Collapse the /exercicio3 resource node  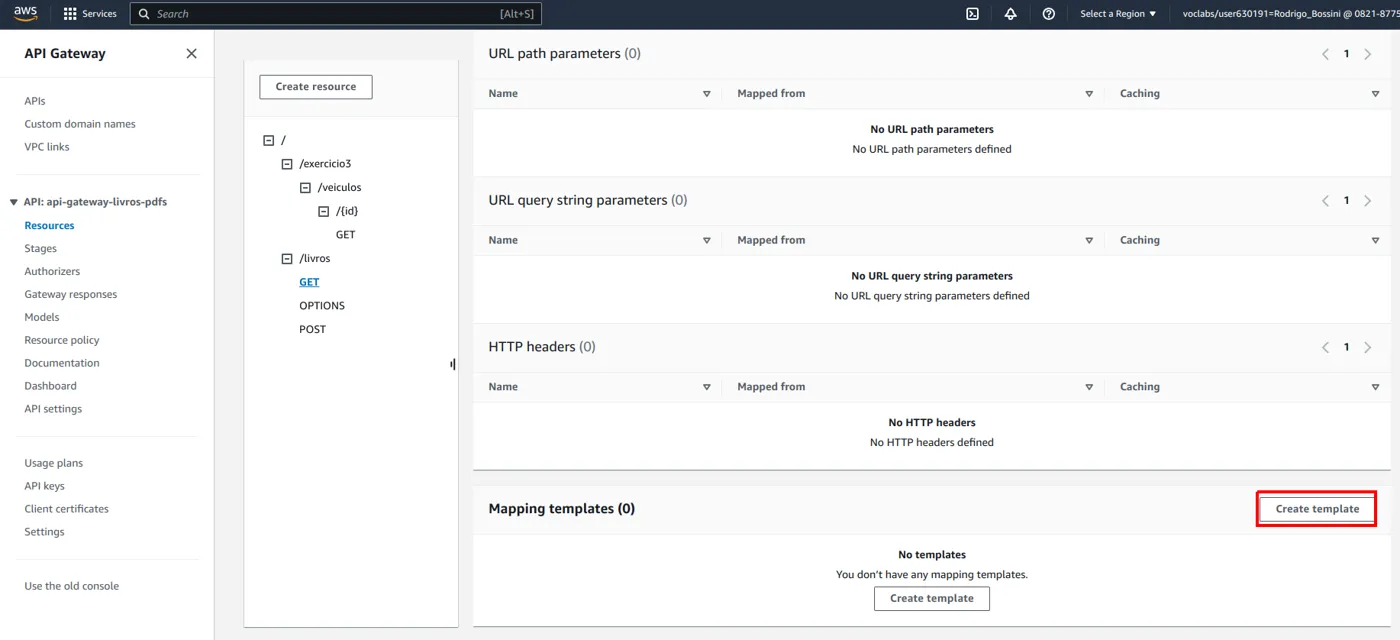(287, 164)
